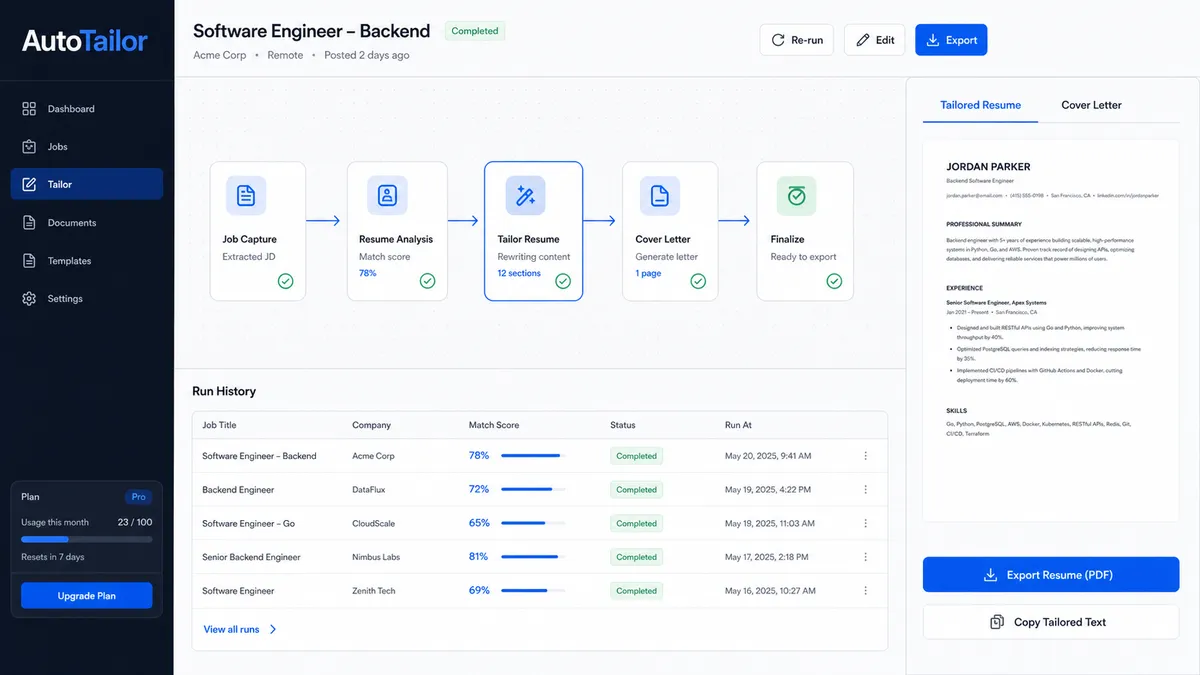
Task: Select the Documents menu item label
Action: [x=72, y=223]
